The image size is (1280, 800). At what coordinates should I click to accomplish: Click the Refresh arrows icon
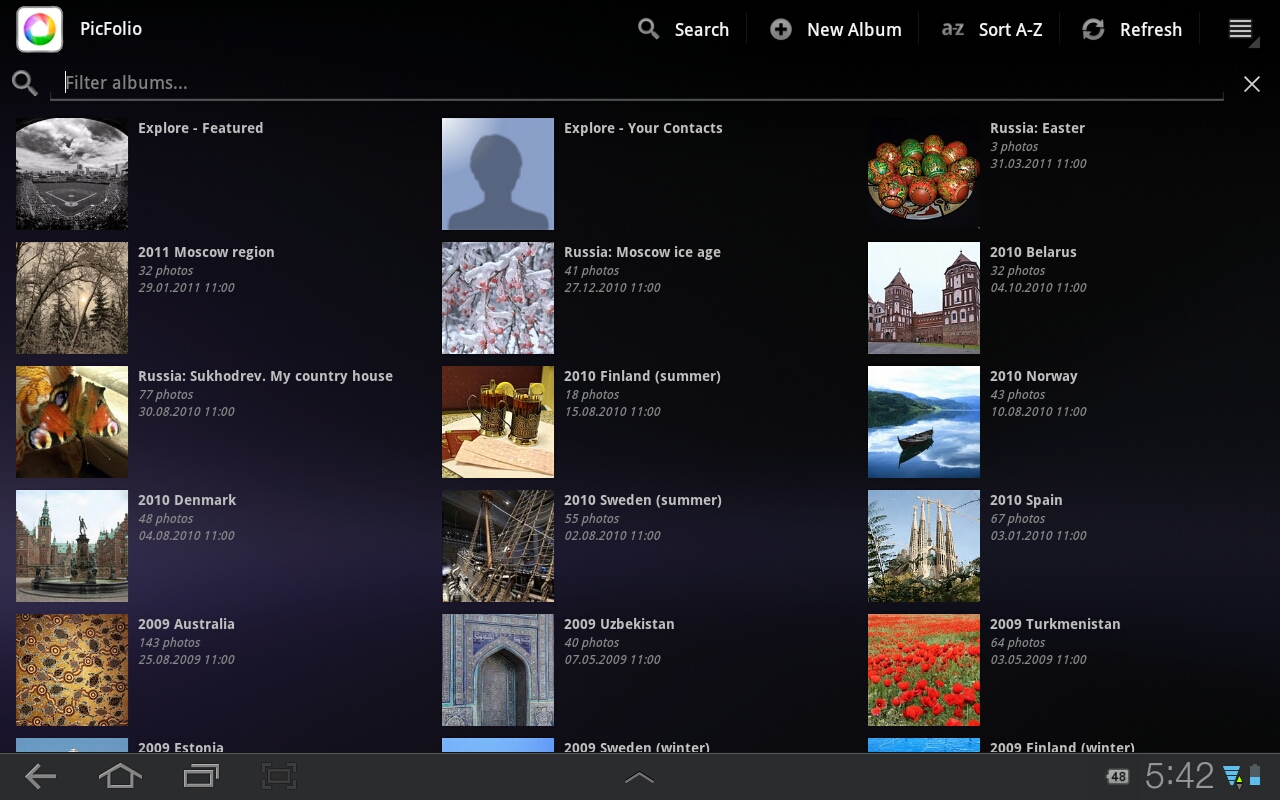[x=1093, y=30]
